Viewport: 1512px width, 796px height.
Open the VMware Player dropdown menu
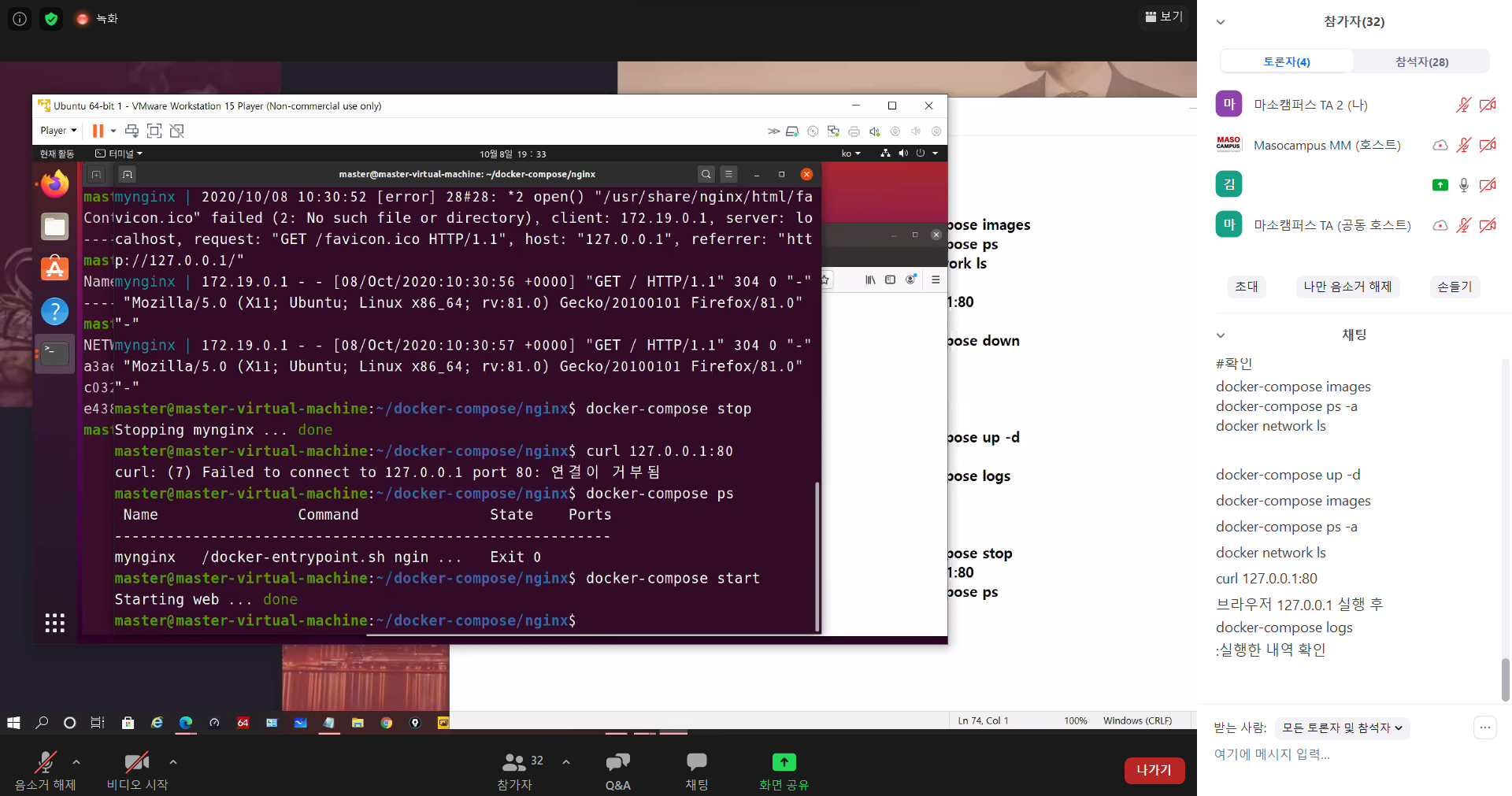(x=58, y=131)
